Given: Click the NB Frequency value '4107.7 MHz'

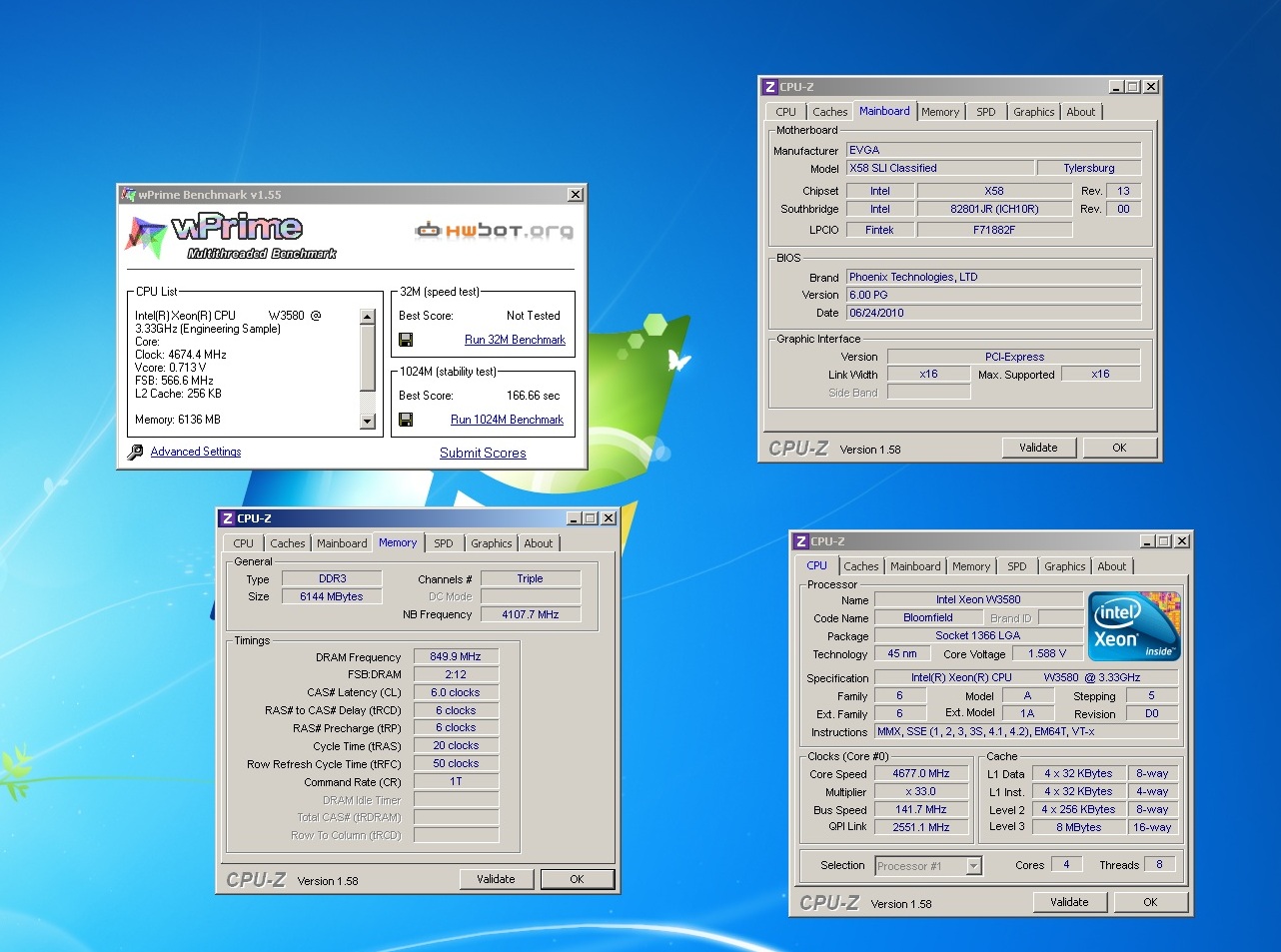Looking at the screenshot, I should coord(530,614).
